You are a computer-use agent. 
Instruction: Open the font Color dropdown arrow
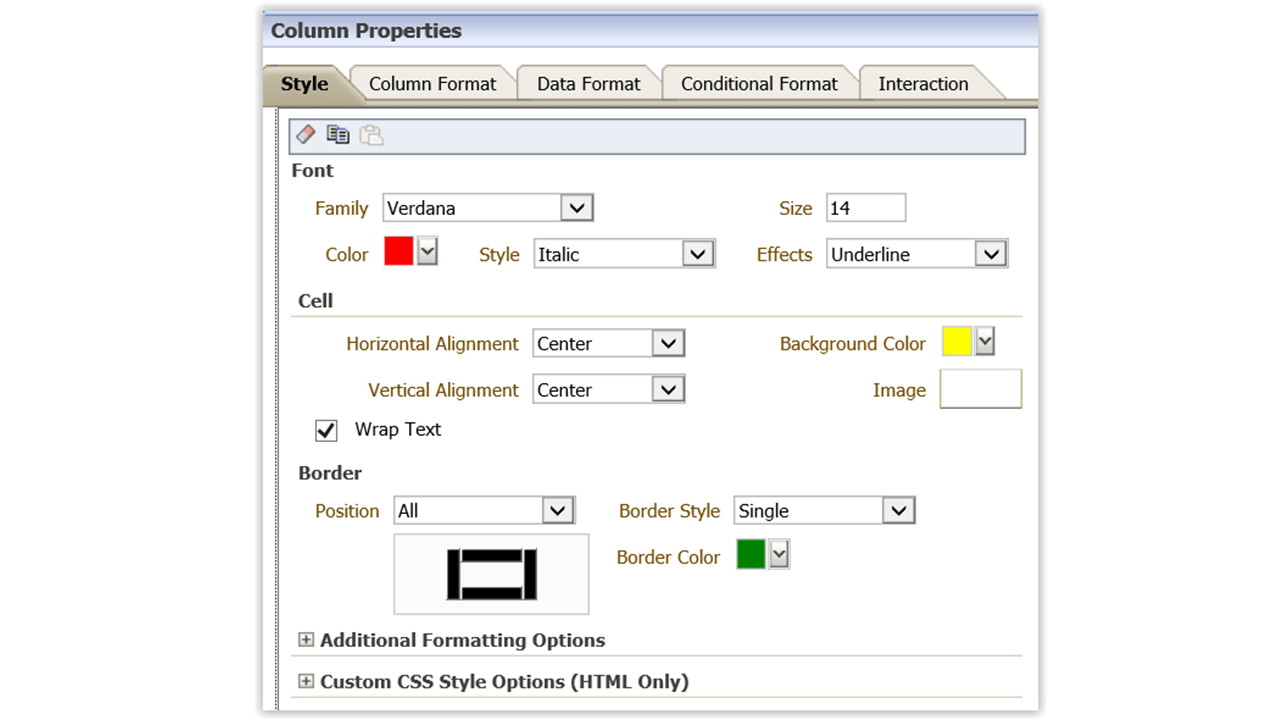click(427, 251)
